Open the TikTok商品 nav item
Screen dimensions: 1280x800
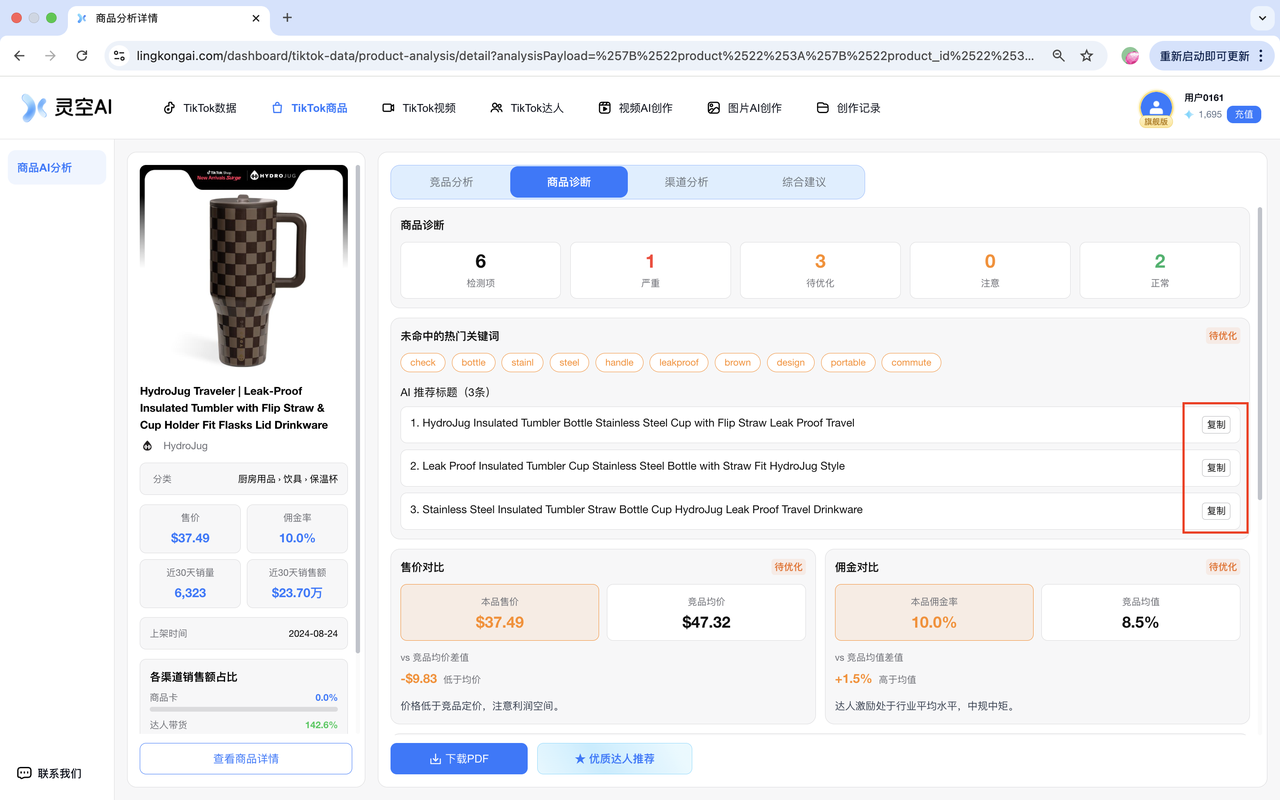tap(309, 108)
